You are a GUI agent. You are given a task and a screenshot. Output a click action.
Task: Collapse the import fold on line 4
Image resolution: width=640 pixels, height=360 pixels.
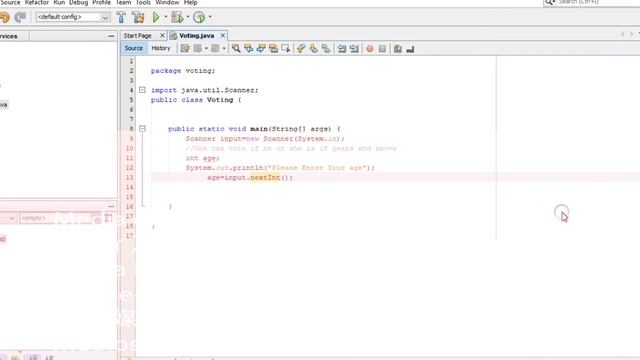pos(142,90)
